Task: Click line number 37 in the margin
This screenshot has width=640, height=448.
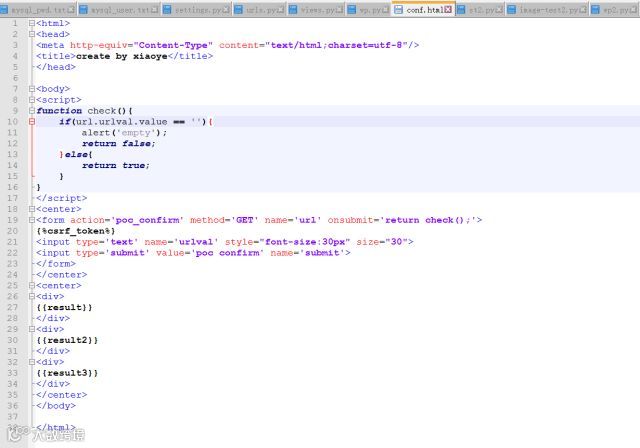Action: [12, 417]
